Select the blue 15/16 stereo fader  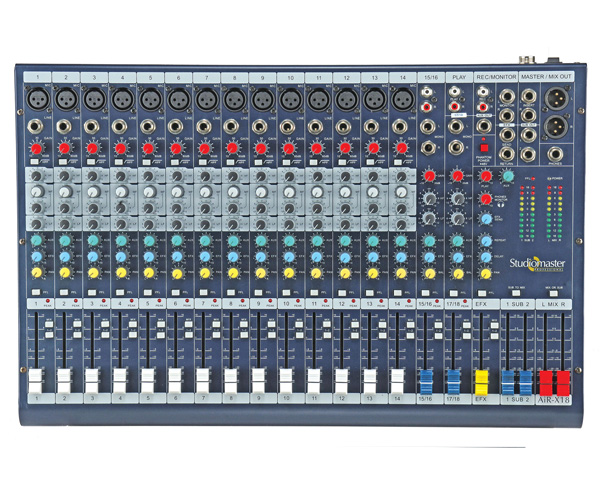(x=426, y=382)
